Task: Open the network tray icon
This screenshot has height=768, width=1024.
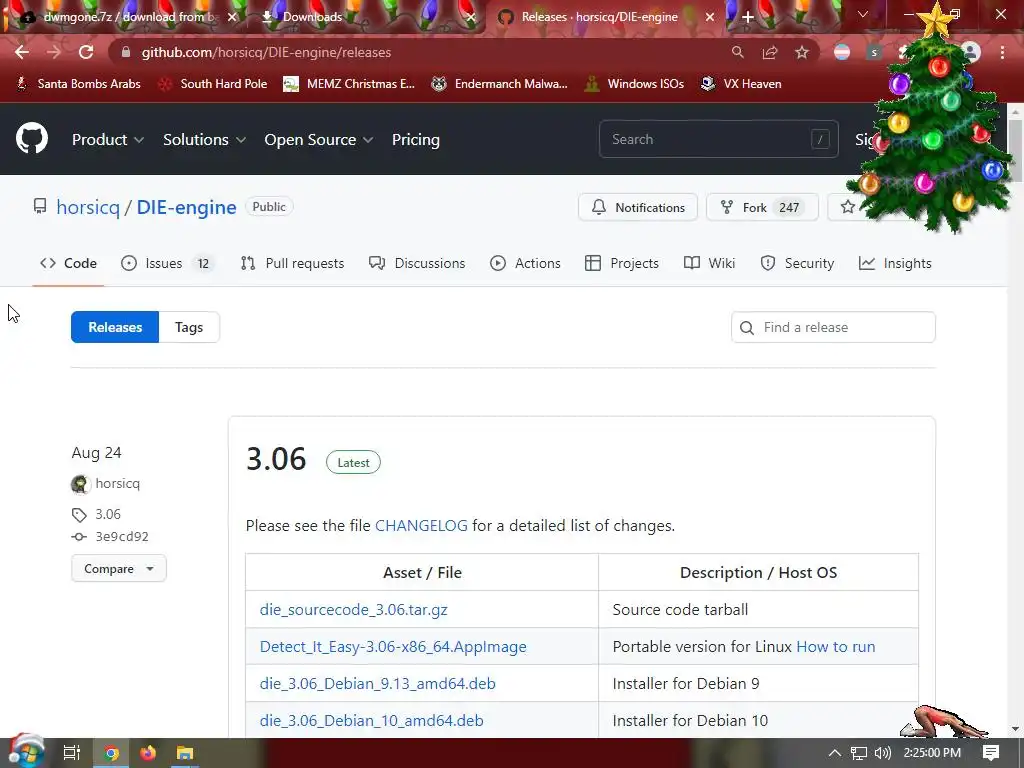Action: click(859, 753)
